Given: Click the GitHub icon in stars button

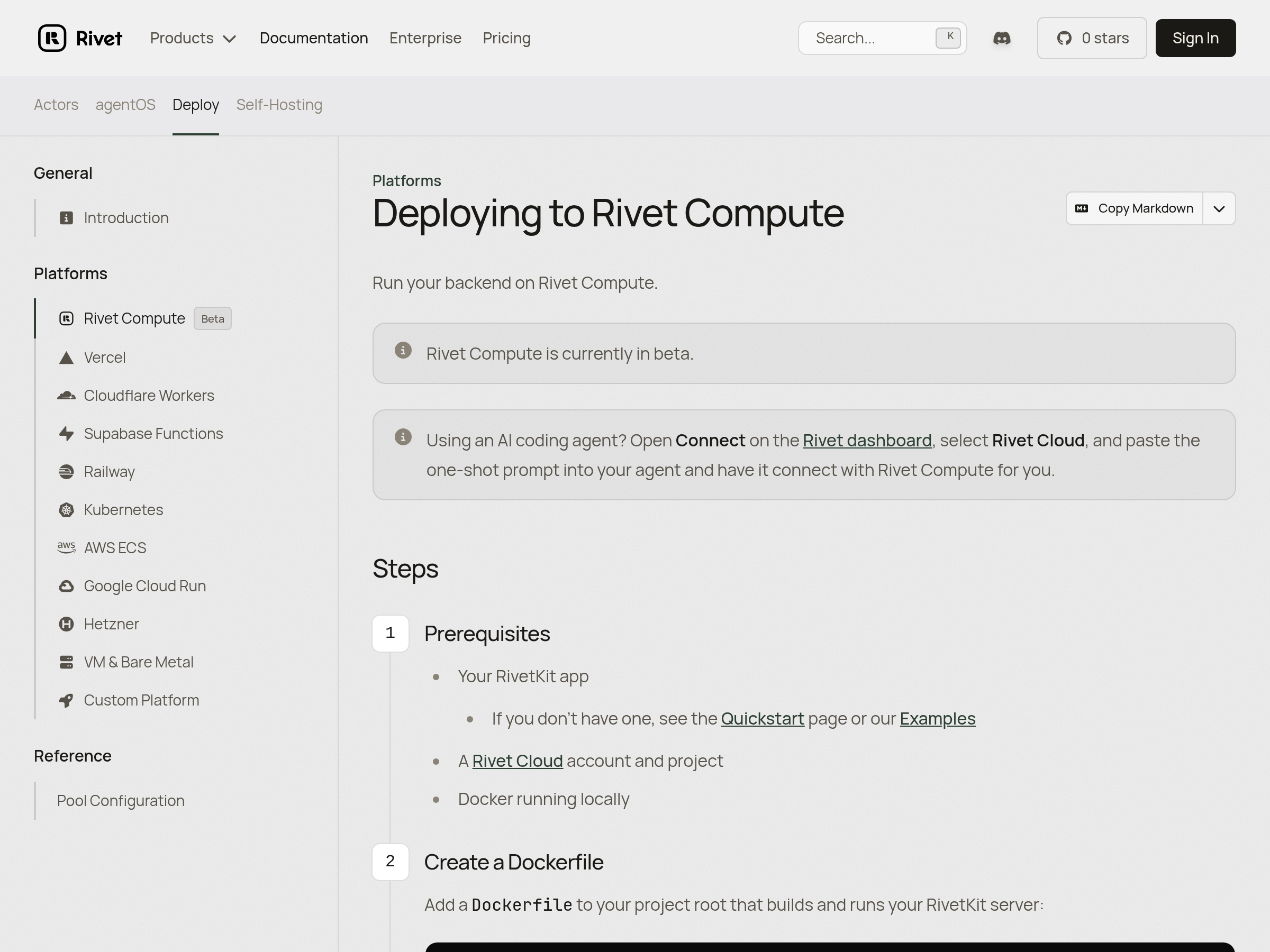Looking at the screenshot, I should coord(1065,38).
